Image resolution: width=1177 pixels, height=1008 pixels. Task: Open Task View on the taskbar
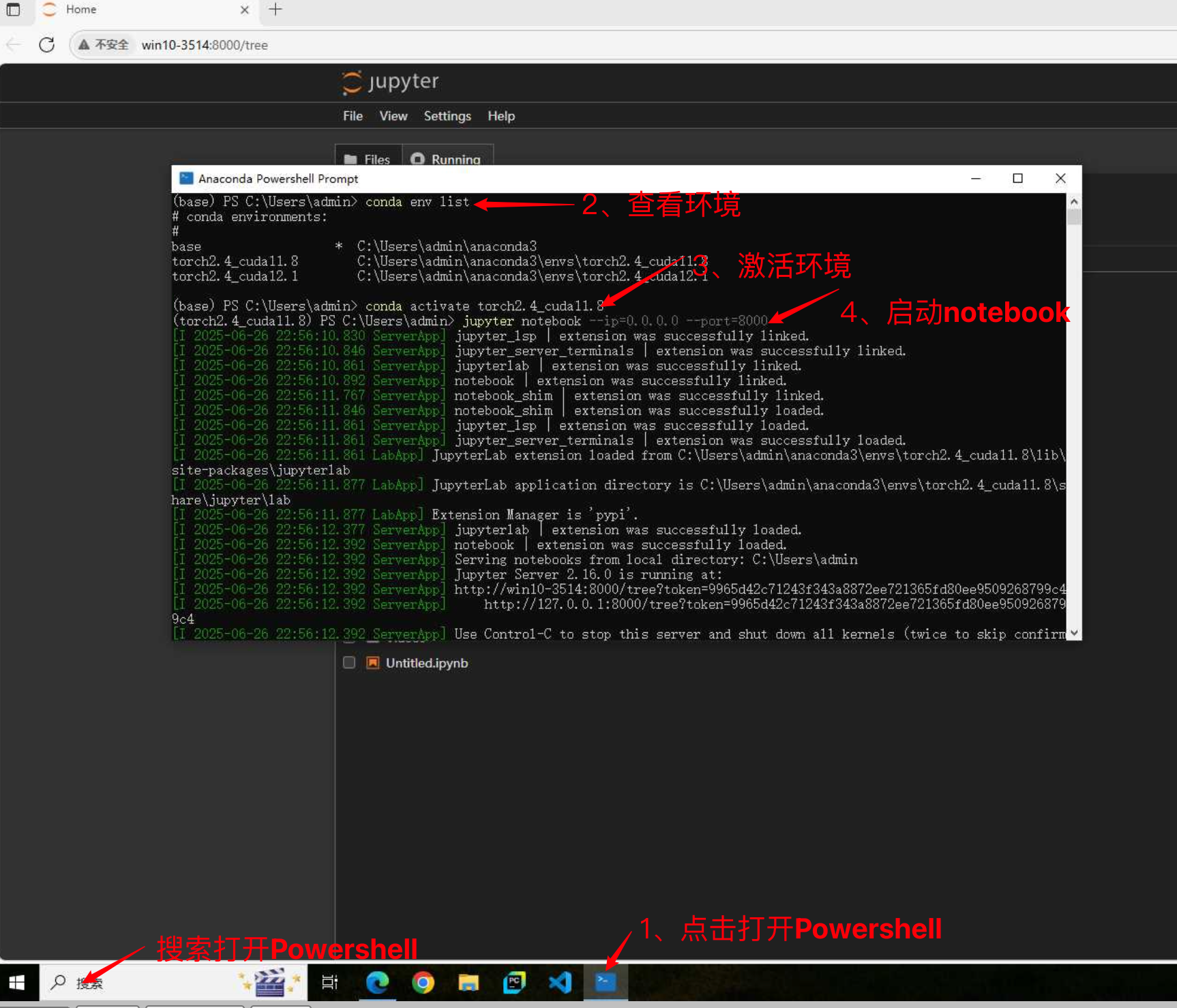point(330,982)
